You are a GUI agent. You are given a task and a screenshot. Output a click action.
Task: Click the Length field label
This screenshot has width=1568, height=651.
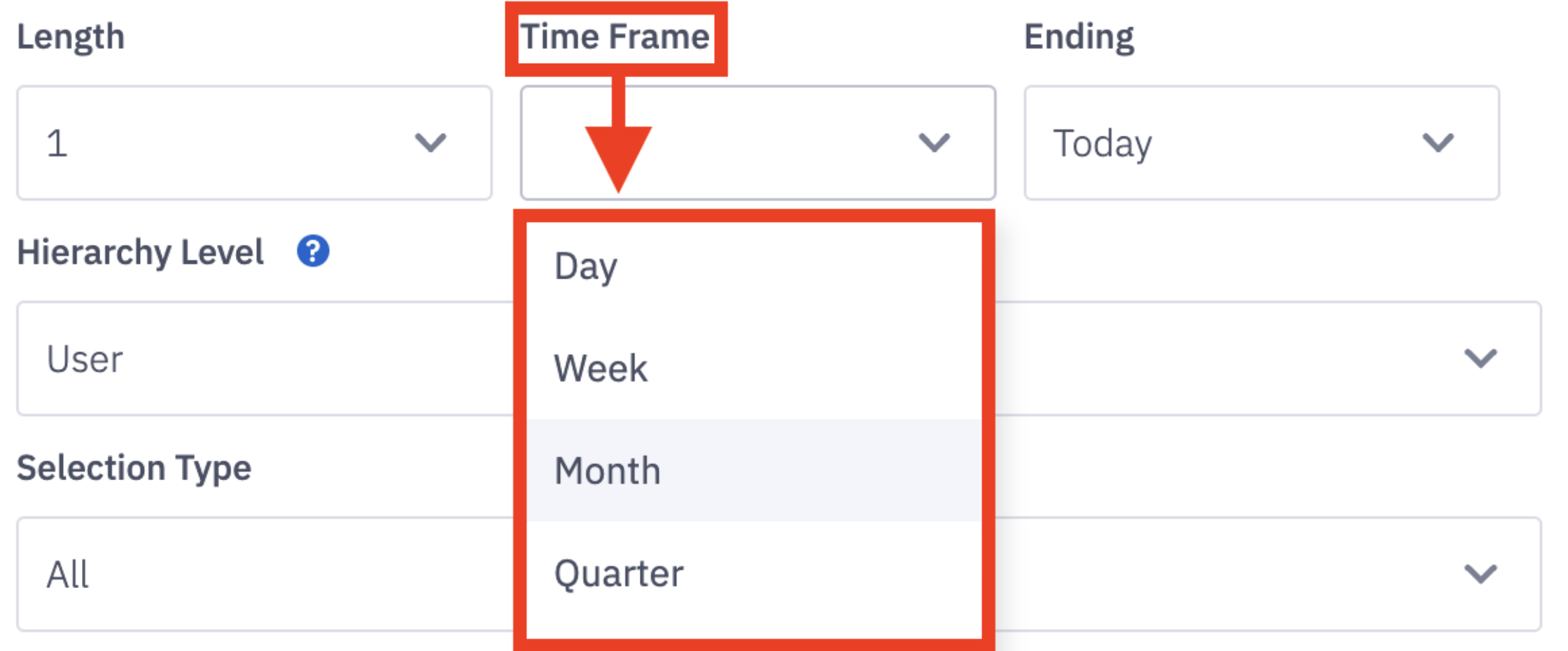coord(71,36)
